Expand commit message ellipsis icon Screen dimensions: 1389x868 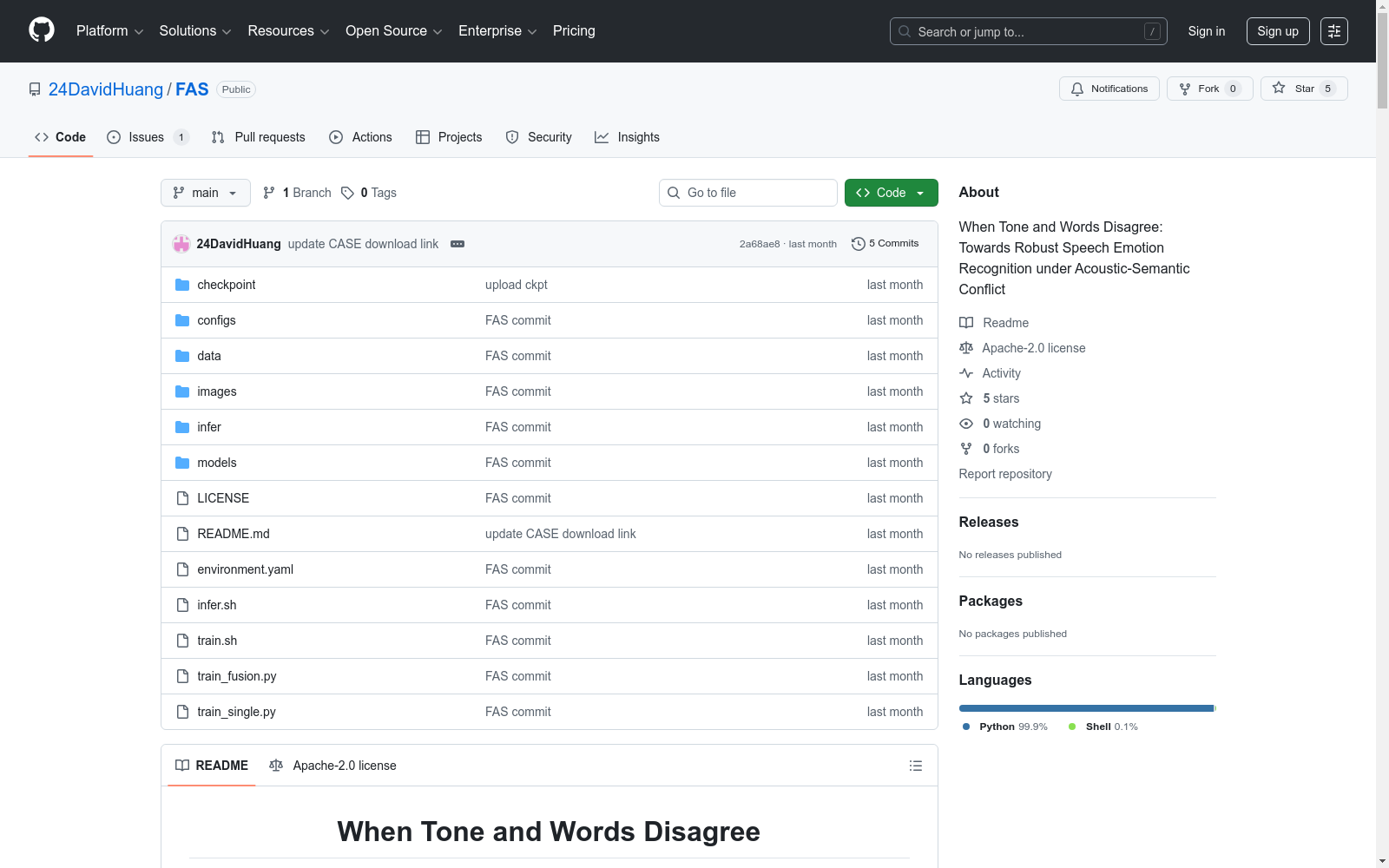click(x=458, y=244)
